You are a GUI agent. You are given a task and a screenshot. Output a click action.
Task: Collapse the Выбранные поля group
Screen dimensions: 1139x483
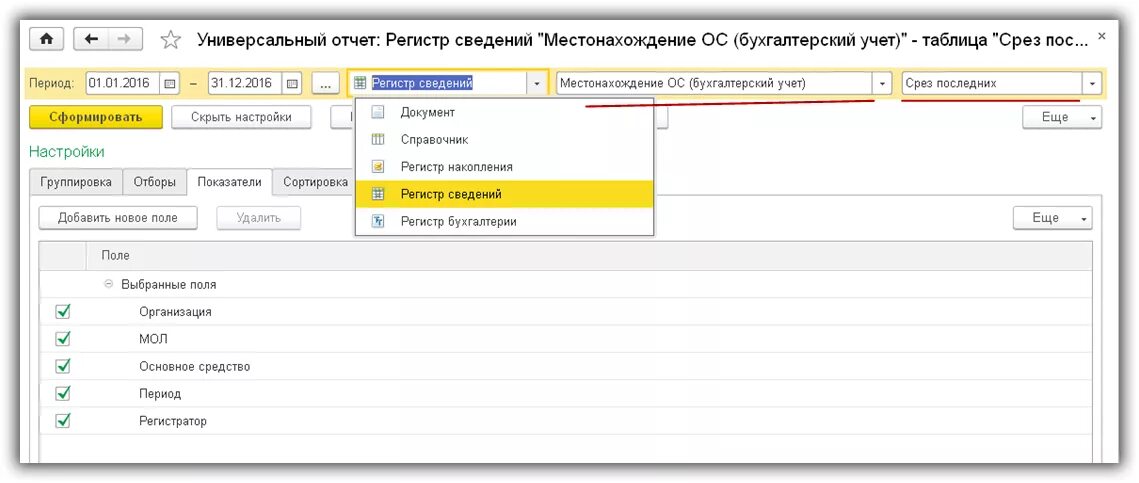click(x=108, y=285)
